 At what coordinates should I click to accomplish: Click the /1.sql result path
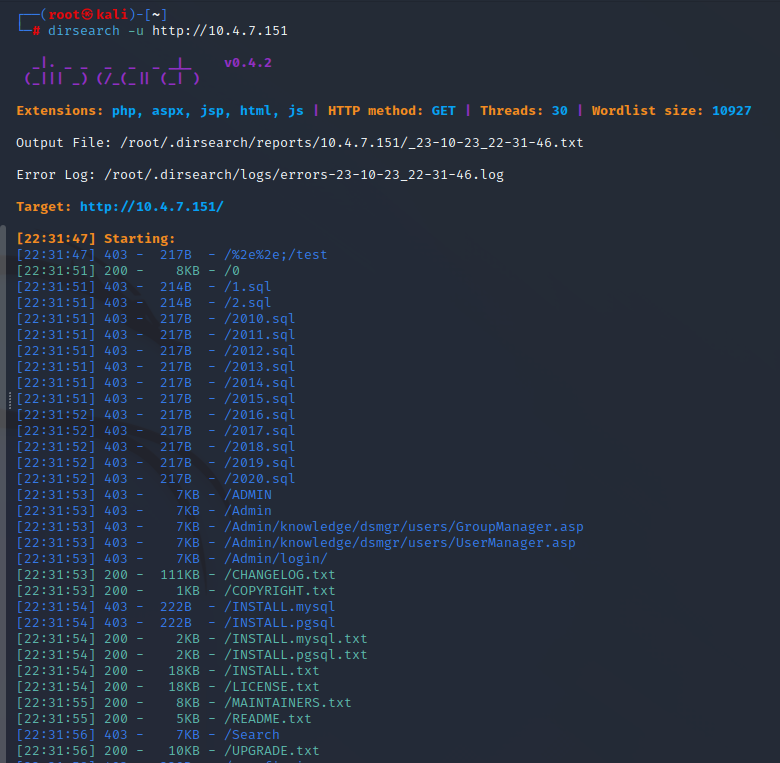click(x=248, y=286)
